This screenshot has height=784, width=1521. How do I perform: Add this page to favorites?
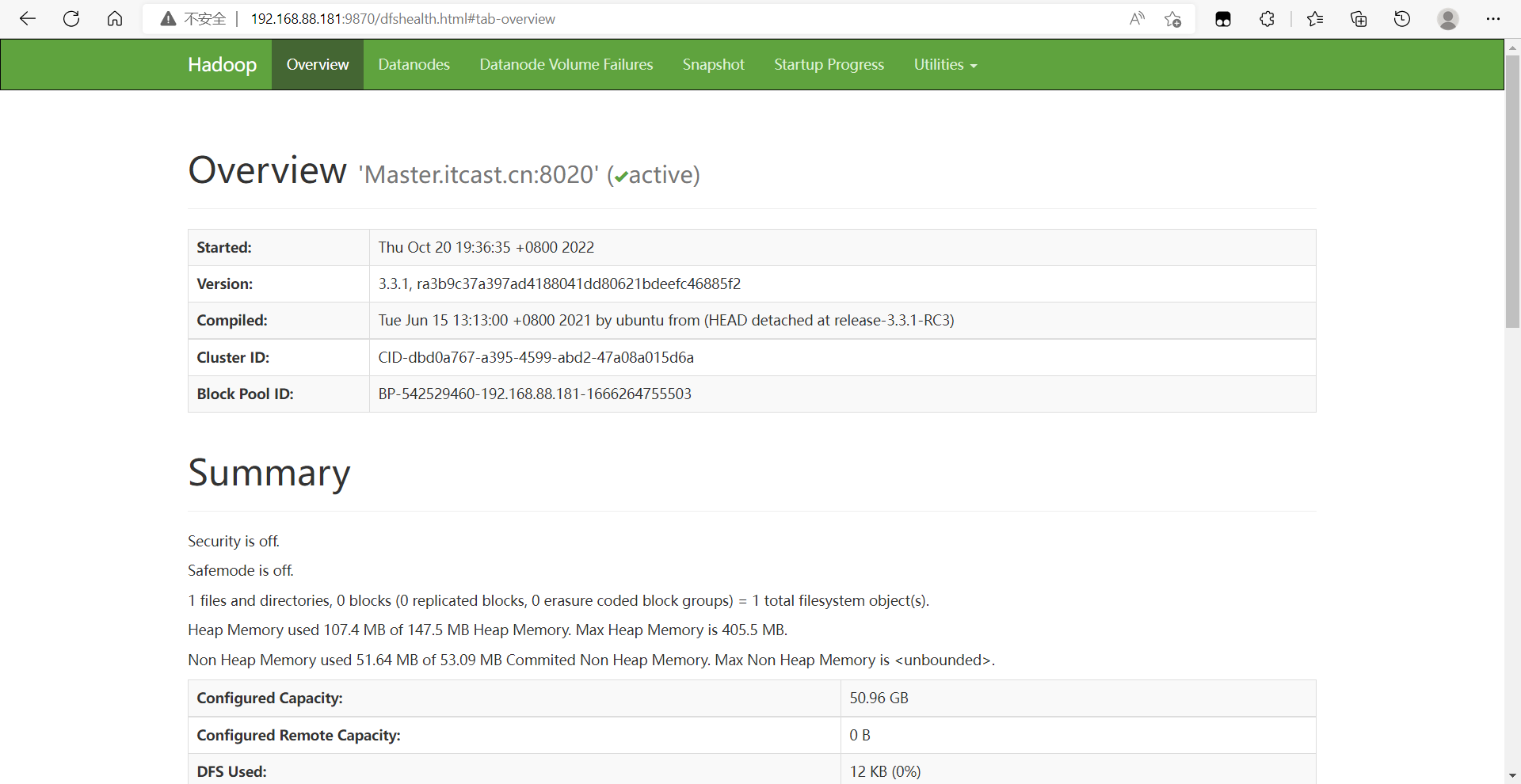pos(1173,19)
